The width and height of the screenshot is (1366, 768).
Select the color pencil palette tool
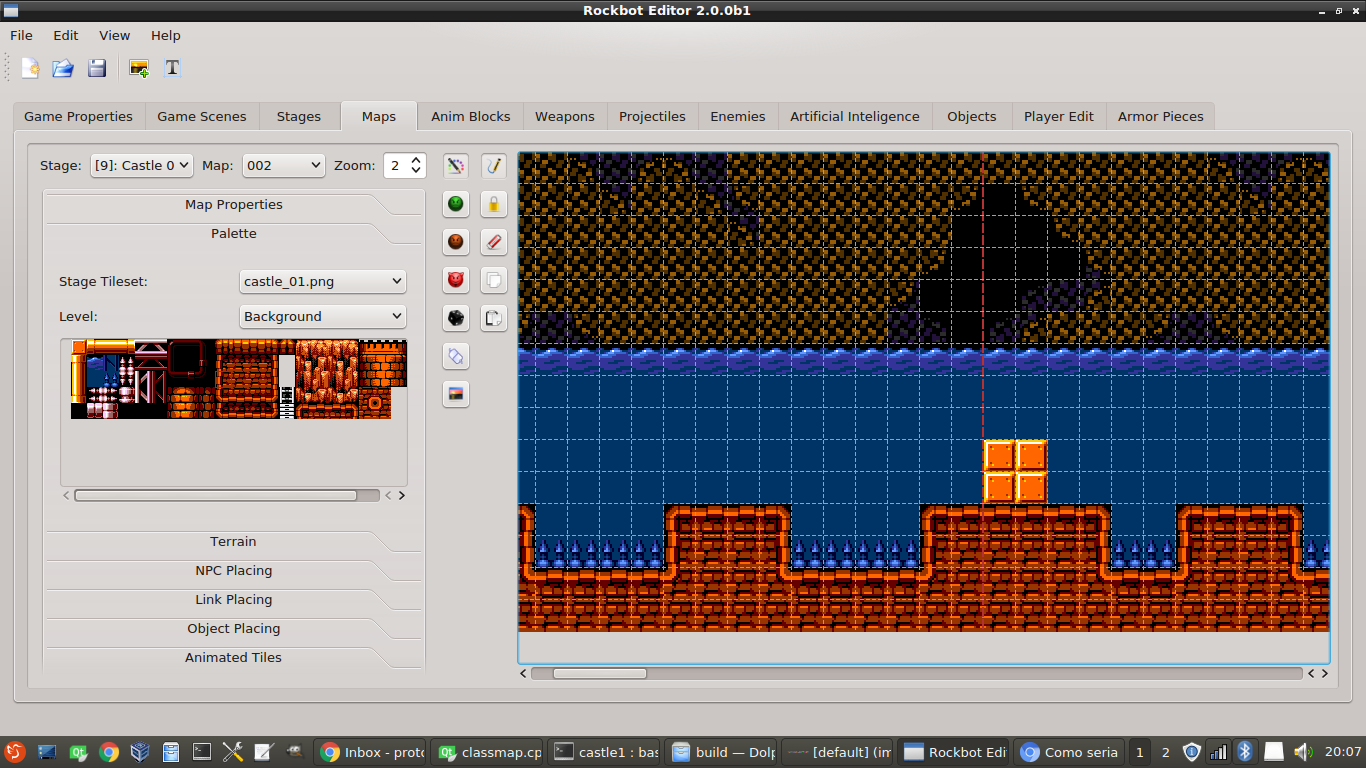tap(456, 166)
